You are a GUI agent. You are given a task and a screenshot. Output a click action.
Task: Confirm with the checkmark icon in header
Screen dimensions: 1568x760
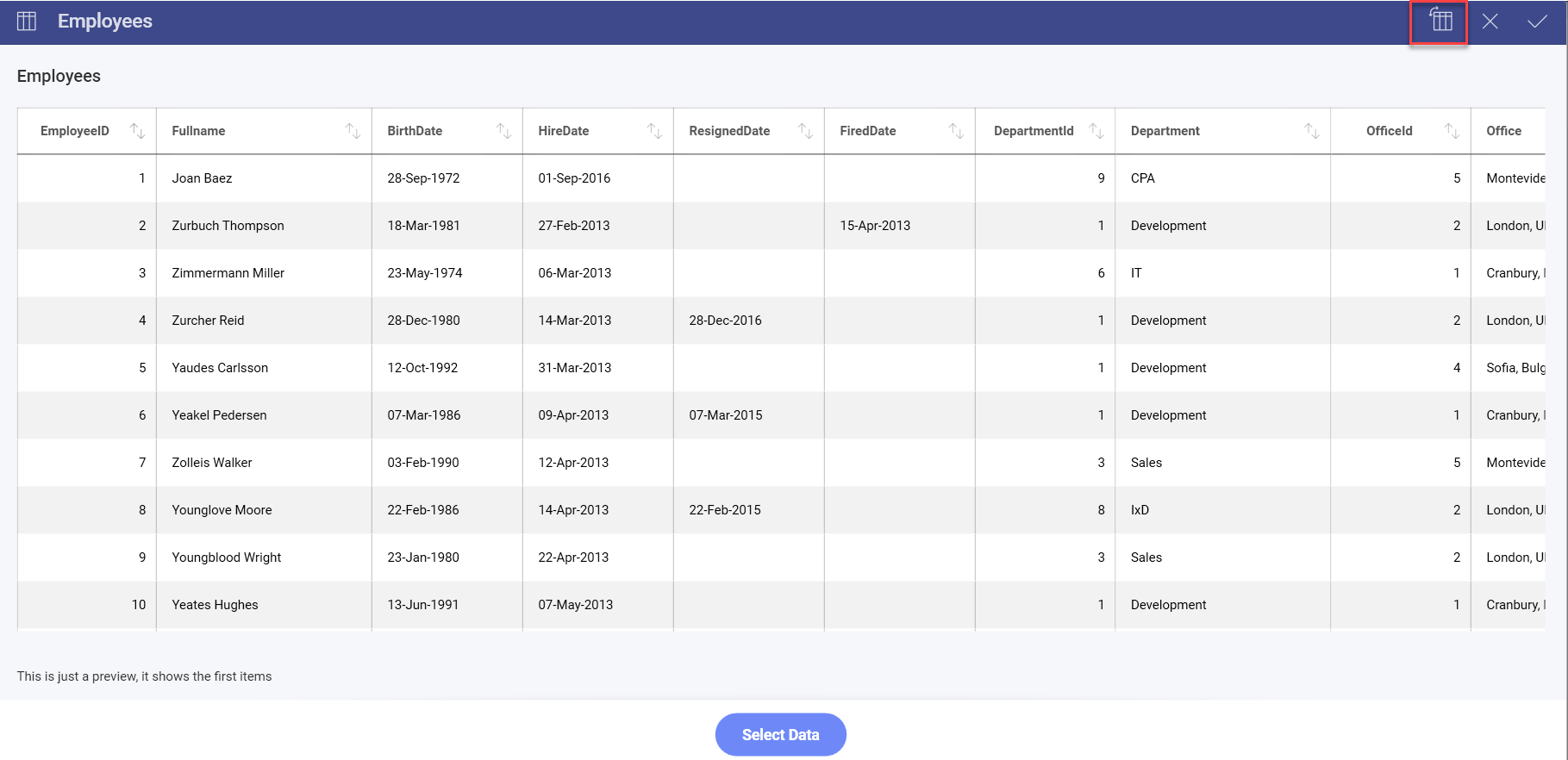(1537, 22)
